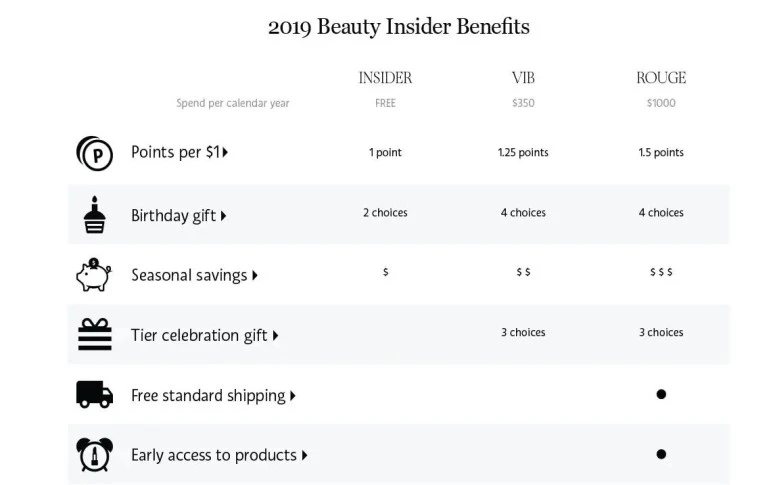Open the Free standard shipping label
773x485 pixels.
(x=208, y=396)
